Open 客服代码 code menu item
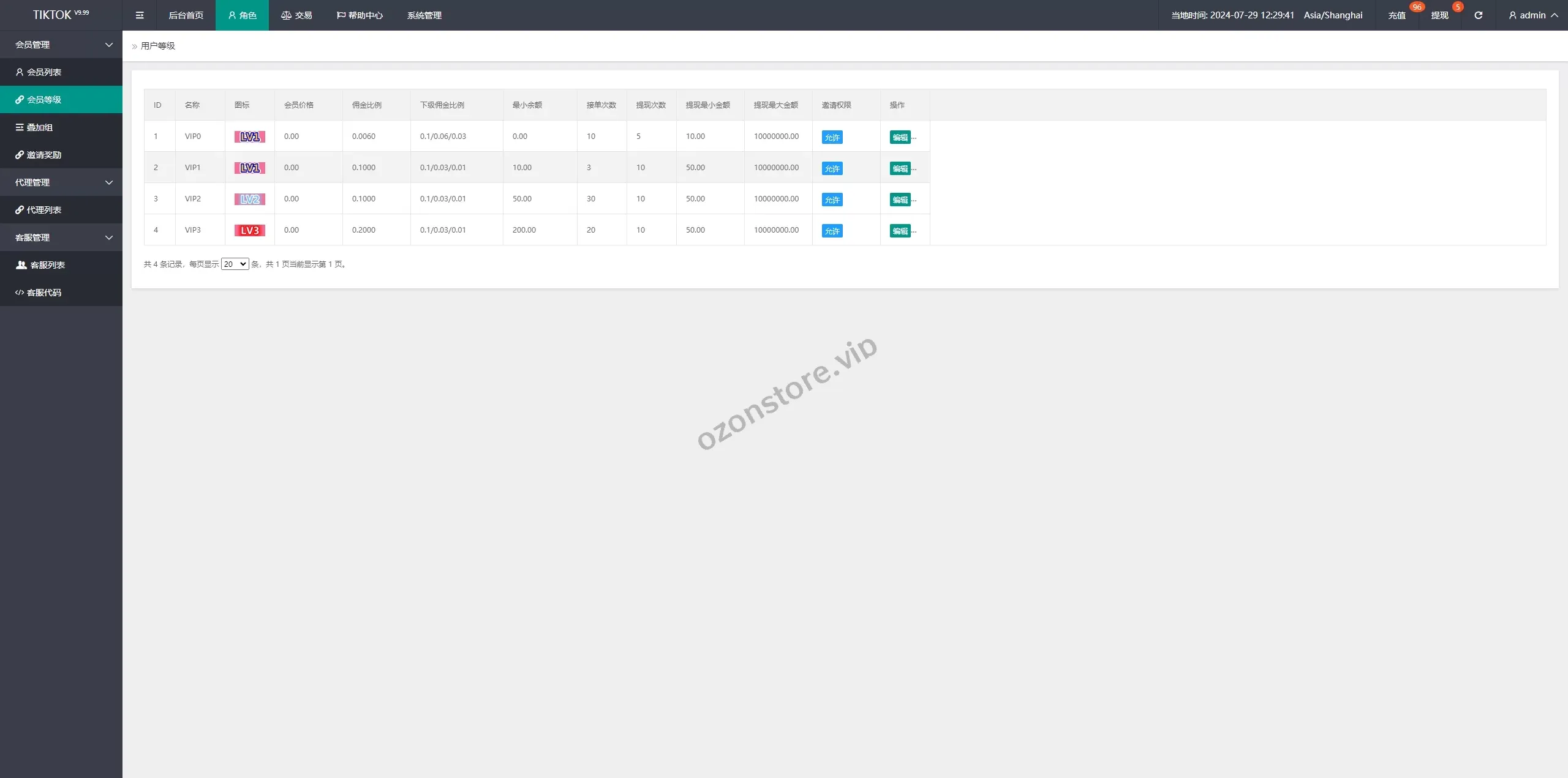 tap(43, 293)
